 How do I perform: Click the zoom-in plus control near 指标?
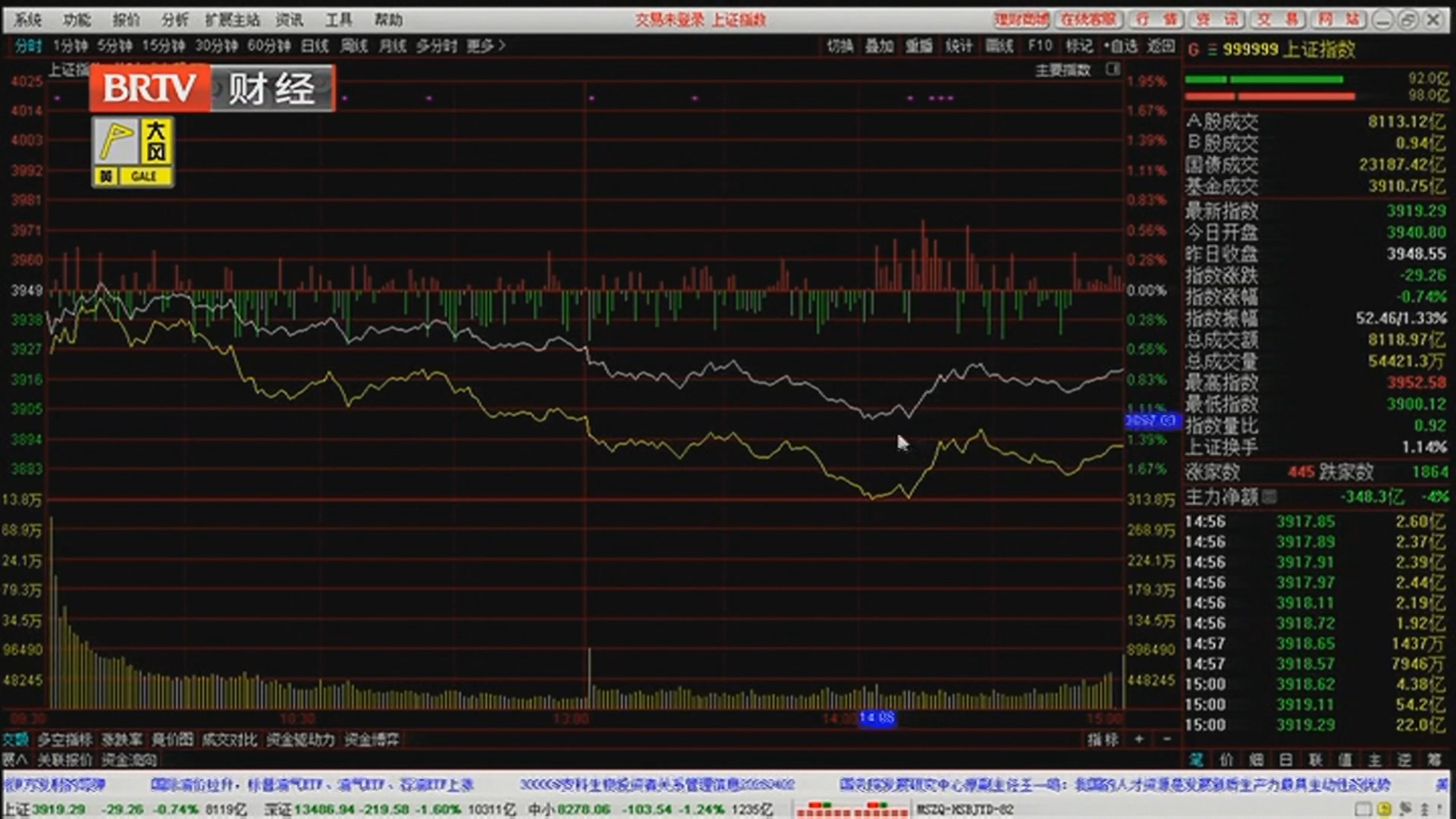[x=1139, y=739]
